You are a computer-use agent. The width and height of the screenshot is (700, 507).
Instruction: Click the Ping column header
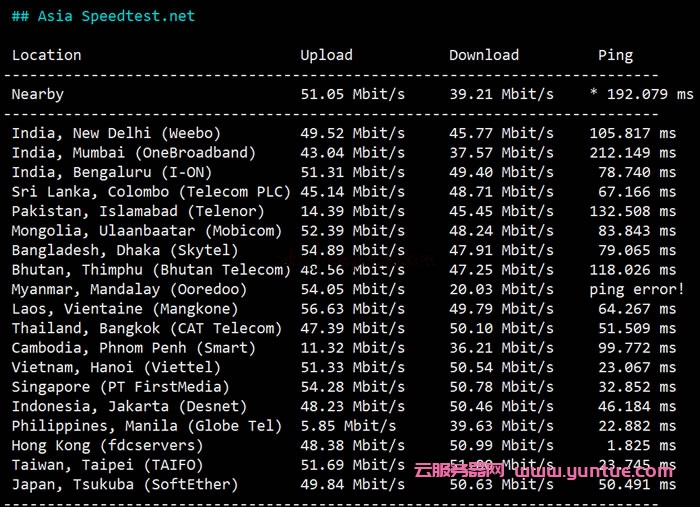pyautogui.click(x=615, y=55)
